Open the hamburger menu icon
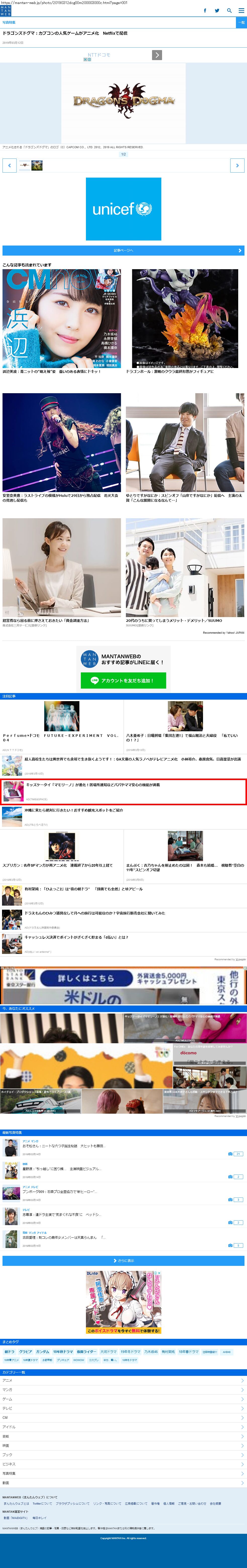The image size is (247, 1568). pos(241,10)
